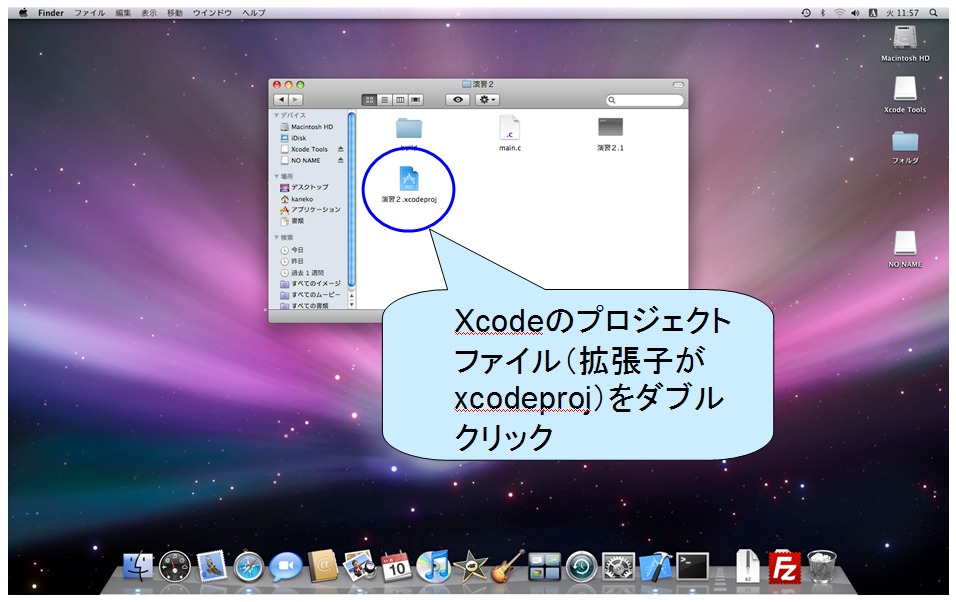956x602 pixels.
Task: Open the ファイル menu
Action: coord(90,13)
